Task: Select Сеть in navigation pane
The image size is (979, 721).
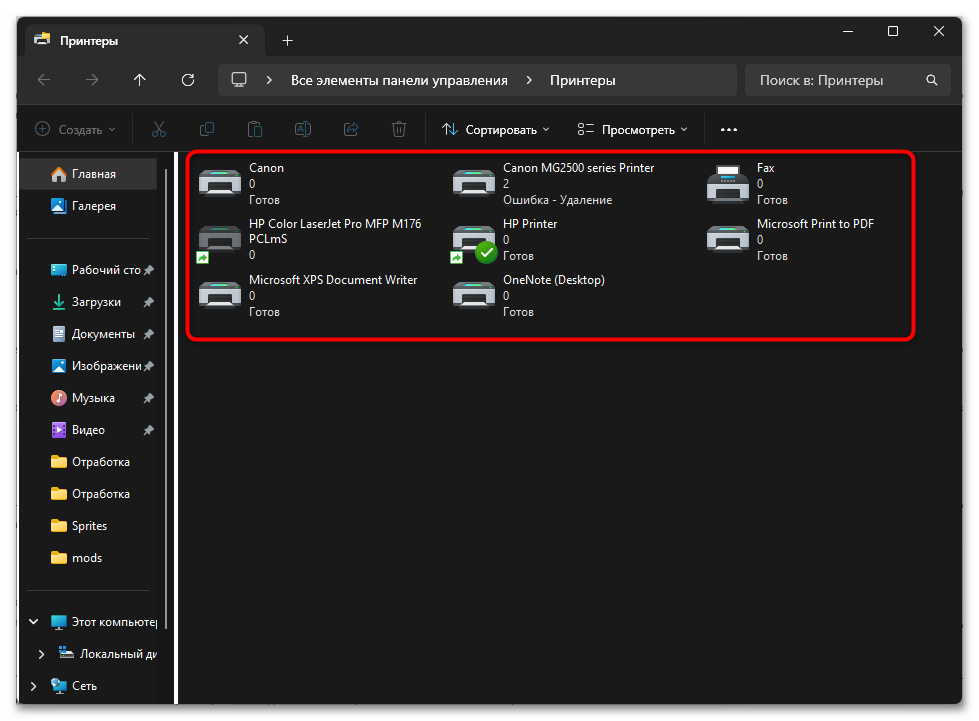Action: pos(74,686)
